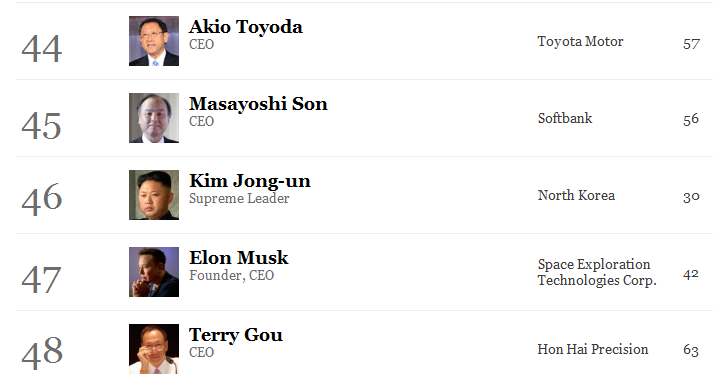Select the Supreme Leader title text
713x387 pixels.
point(239,199)
